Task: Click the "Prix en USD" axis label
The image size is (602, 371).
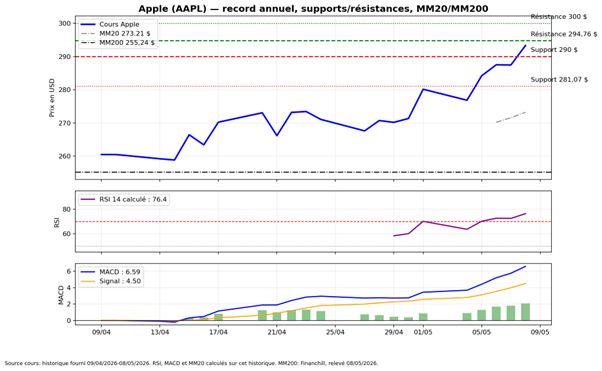Action: click(x=52, y=98)
